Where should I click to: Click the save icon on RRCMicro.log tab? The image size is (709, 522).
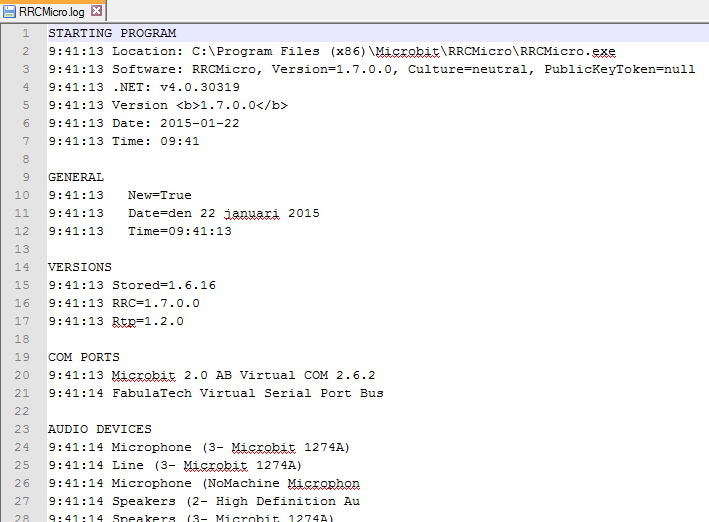9,11
